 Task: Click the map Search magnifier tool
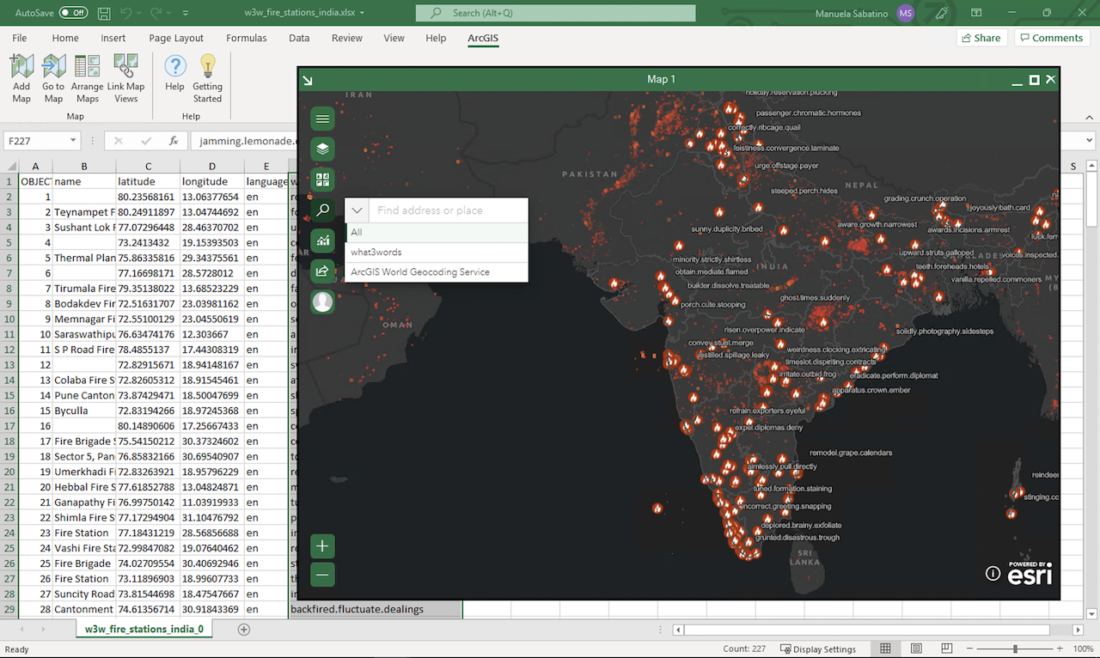pos(323,210)
